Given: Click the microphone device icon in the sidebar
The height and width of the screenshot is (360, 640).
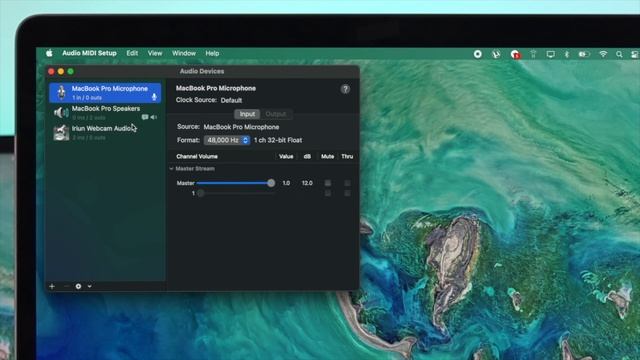Looking at the screenshot, I should [x=61, y=93].
